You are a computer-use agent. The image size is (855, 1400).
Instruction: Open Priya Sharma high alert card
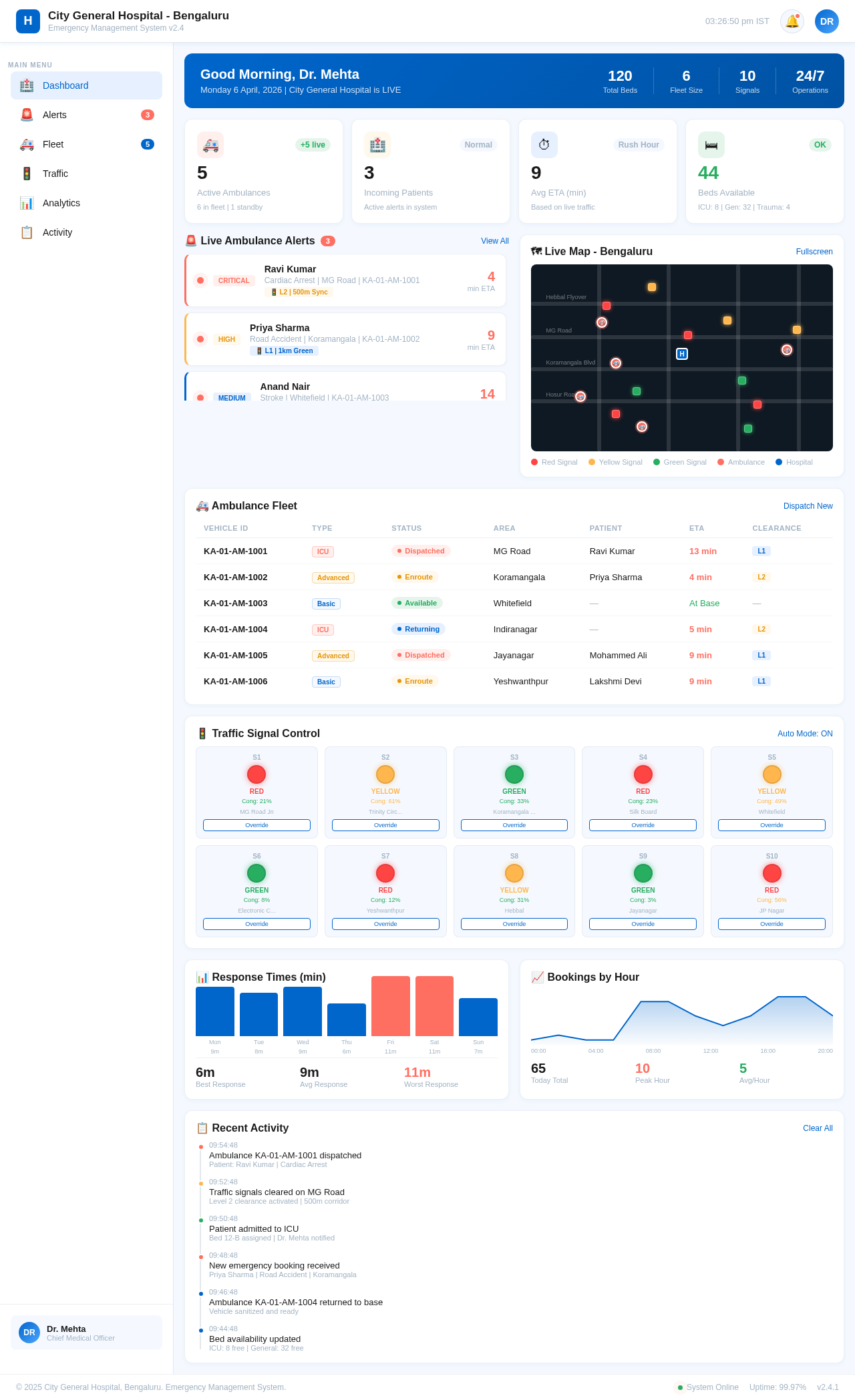(345, 339)
